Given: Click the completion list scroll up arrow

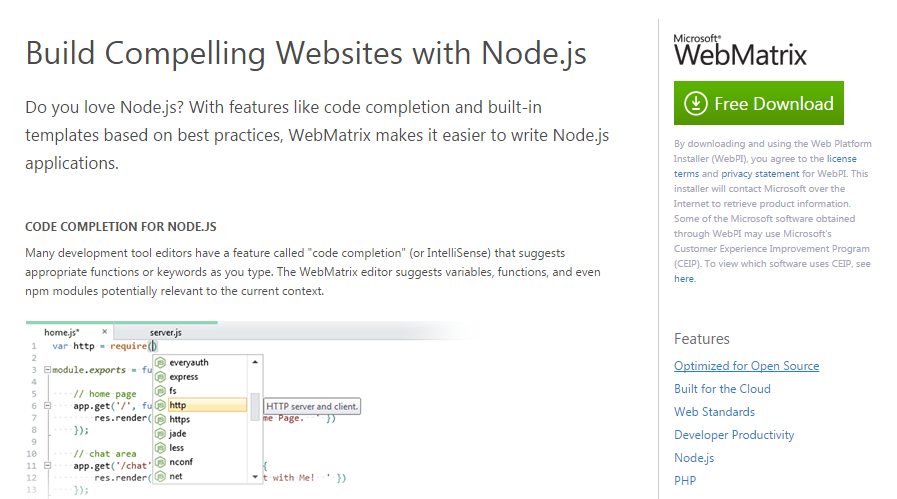Looking at the screenshot, I should click(x=255, y=362).
